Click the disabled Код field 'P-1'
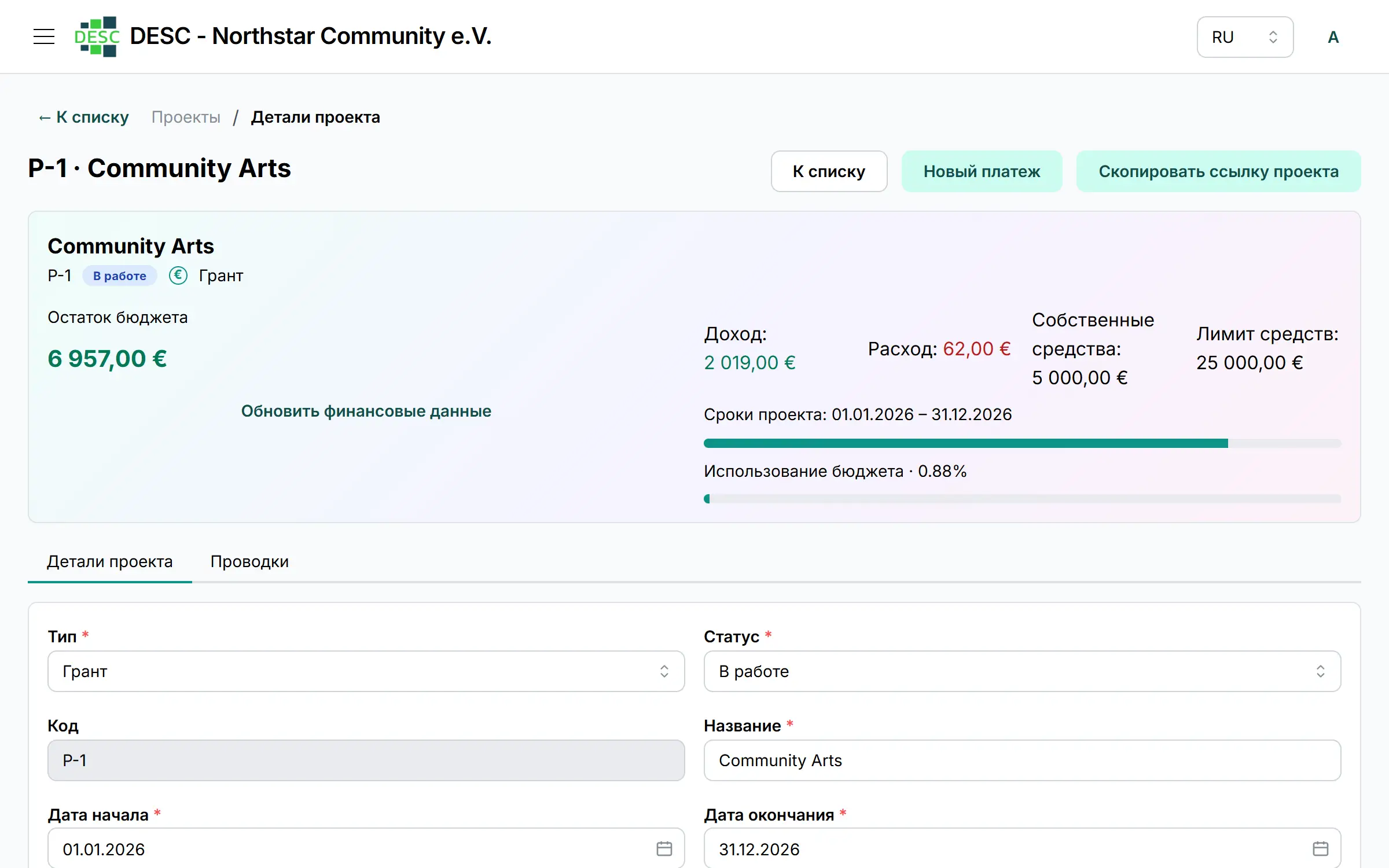 pyautogui.click(x=366, y=760)
